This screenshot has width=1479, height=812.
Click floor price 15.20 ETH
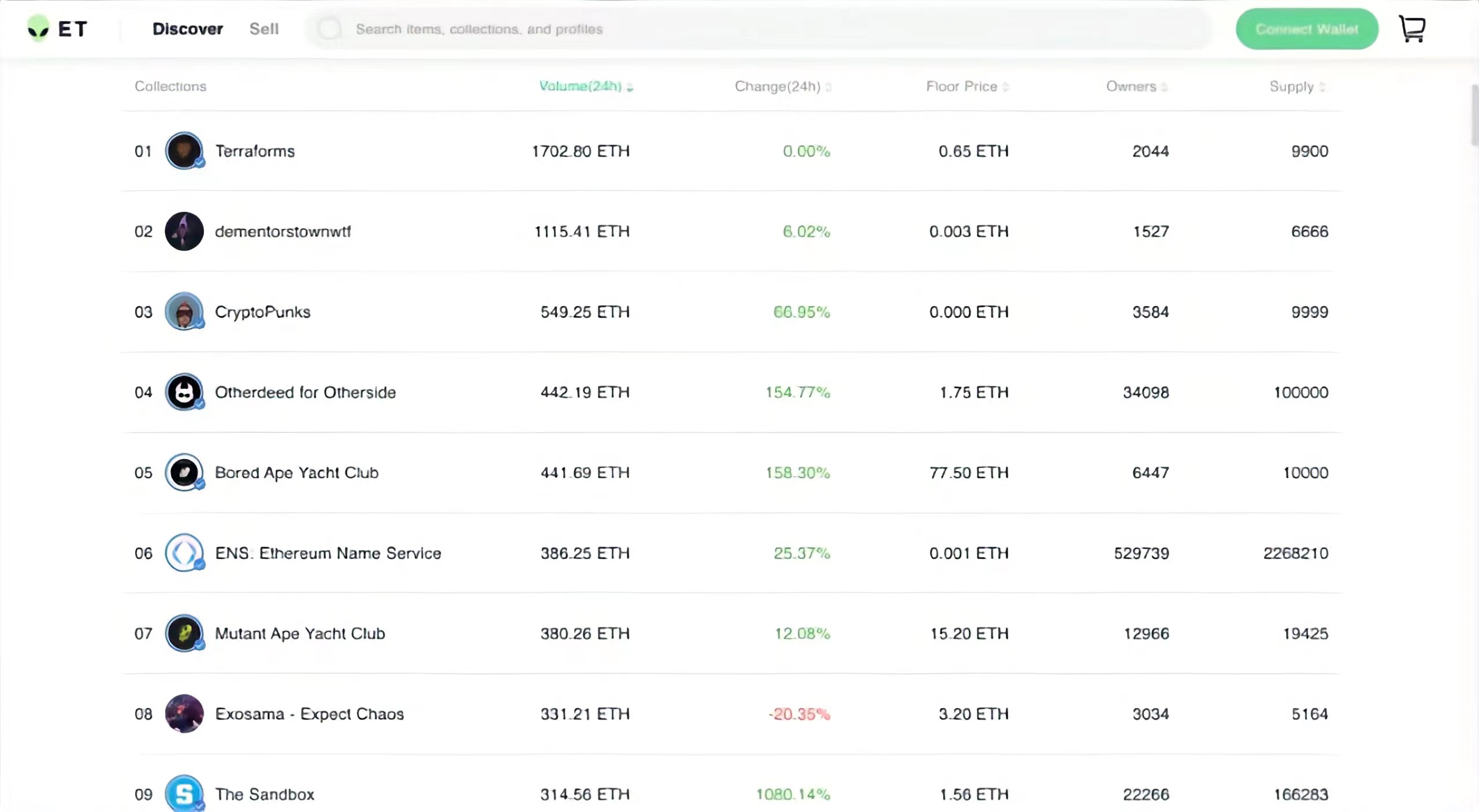point(969,634)
